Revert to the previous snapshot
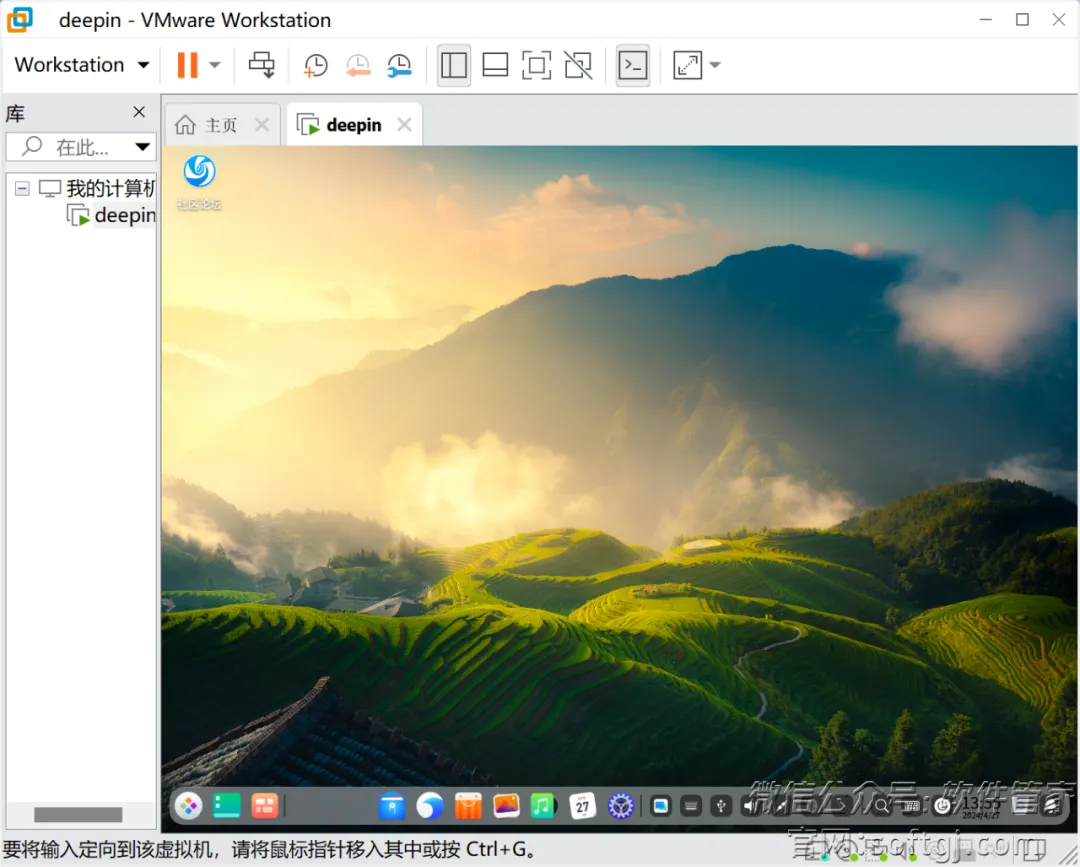 pyautogui.click(x=357, y=65)
